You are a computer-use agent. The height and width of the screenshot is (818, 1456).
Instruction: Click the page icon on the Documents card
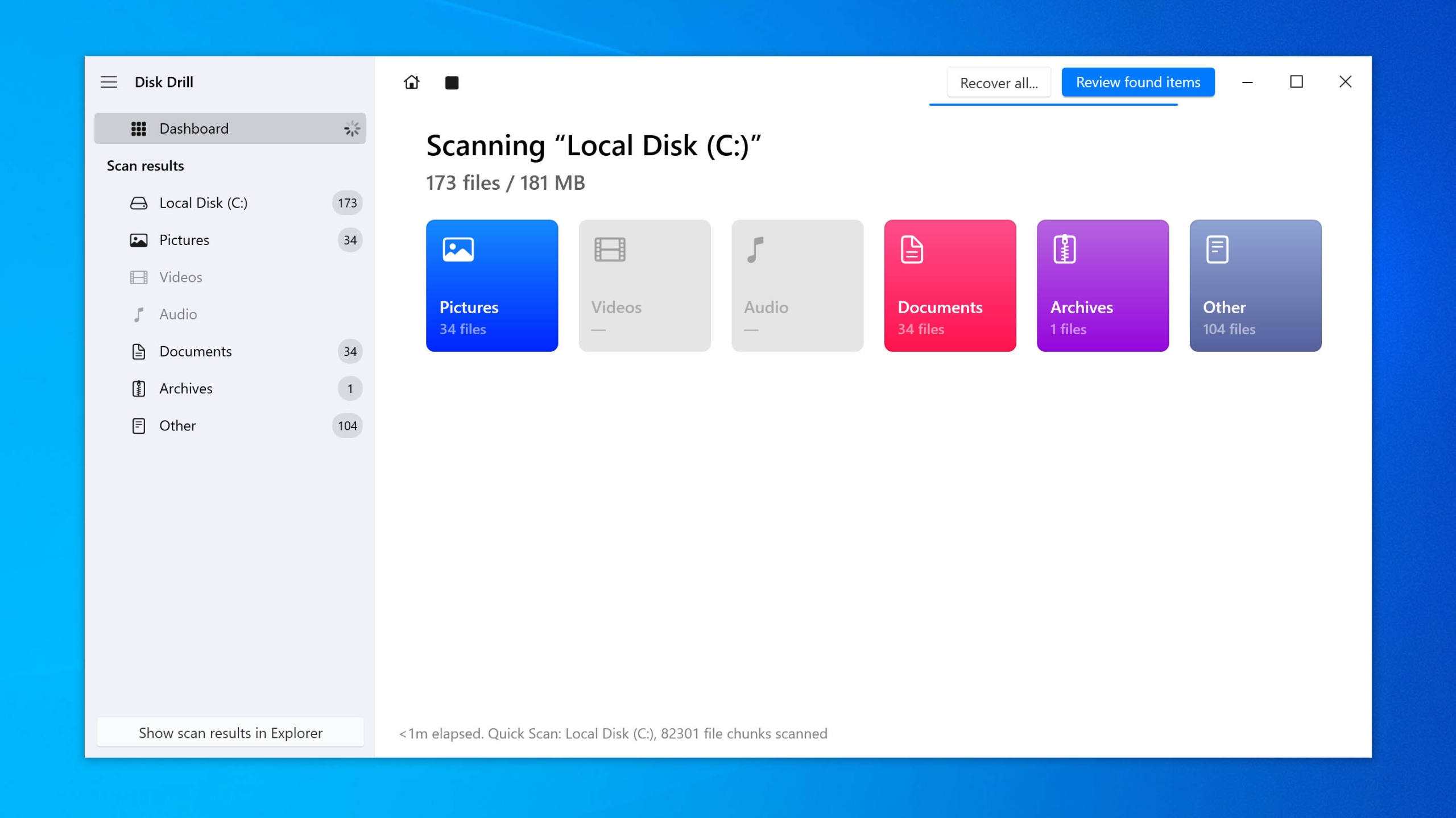pos(912,250)
